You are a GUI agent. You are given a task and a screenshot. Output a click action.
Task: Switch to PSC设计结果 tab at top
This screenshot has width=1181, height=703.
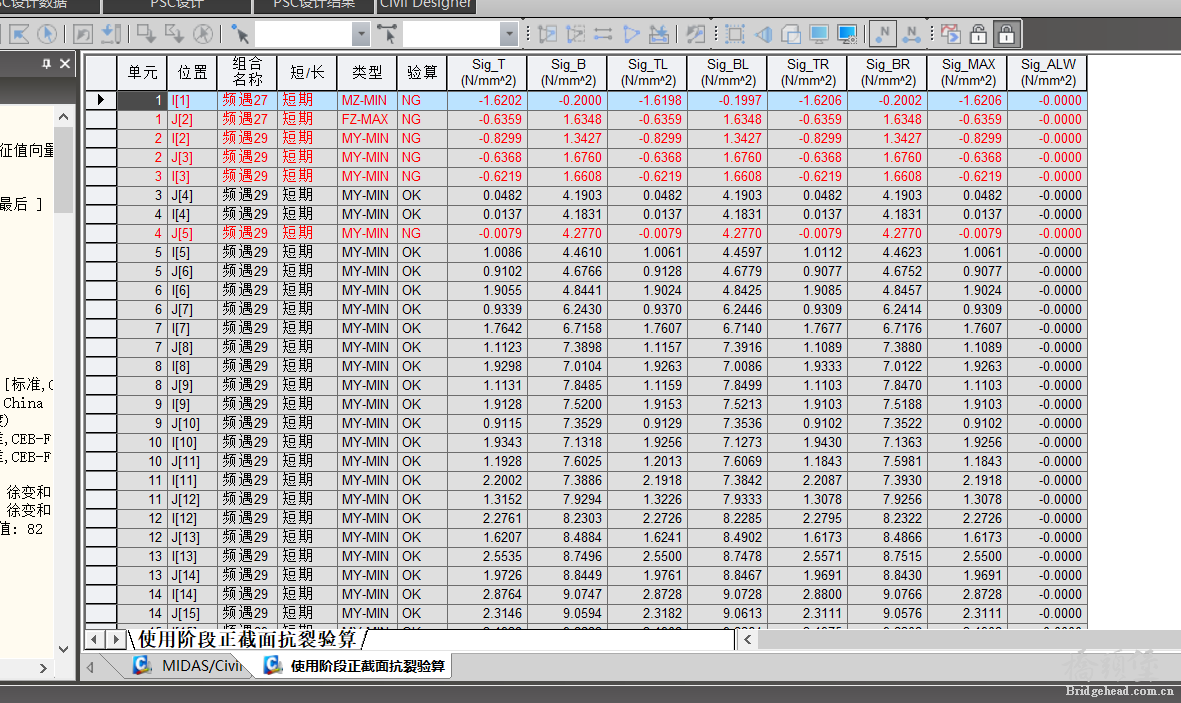(315, 6)
